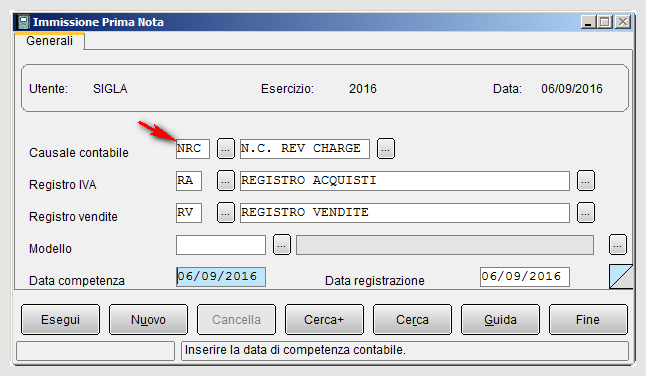Click the Esercizio value 2016
Screen dimensions: 646x376
pyautogui.click(x=363, y=89)
